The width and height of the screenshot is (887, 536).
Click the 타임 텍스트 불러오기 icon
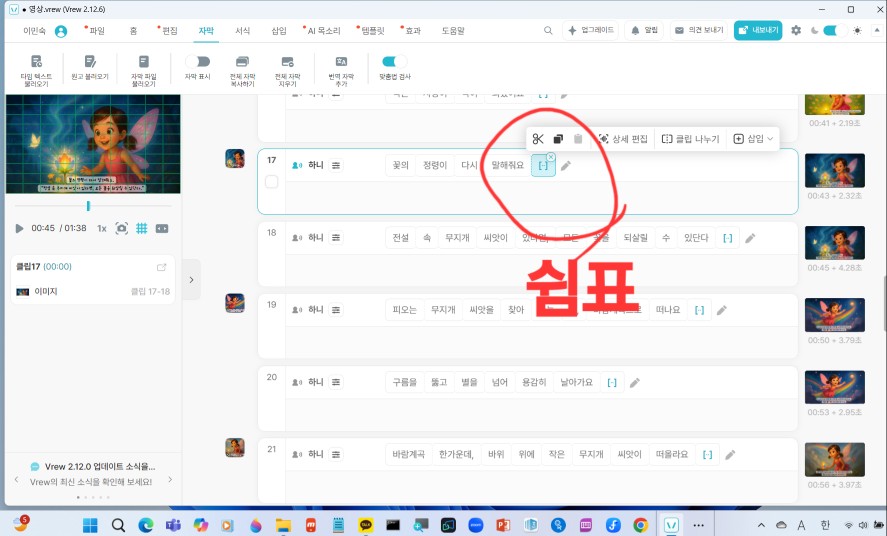36,62
